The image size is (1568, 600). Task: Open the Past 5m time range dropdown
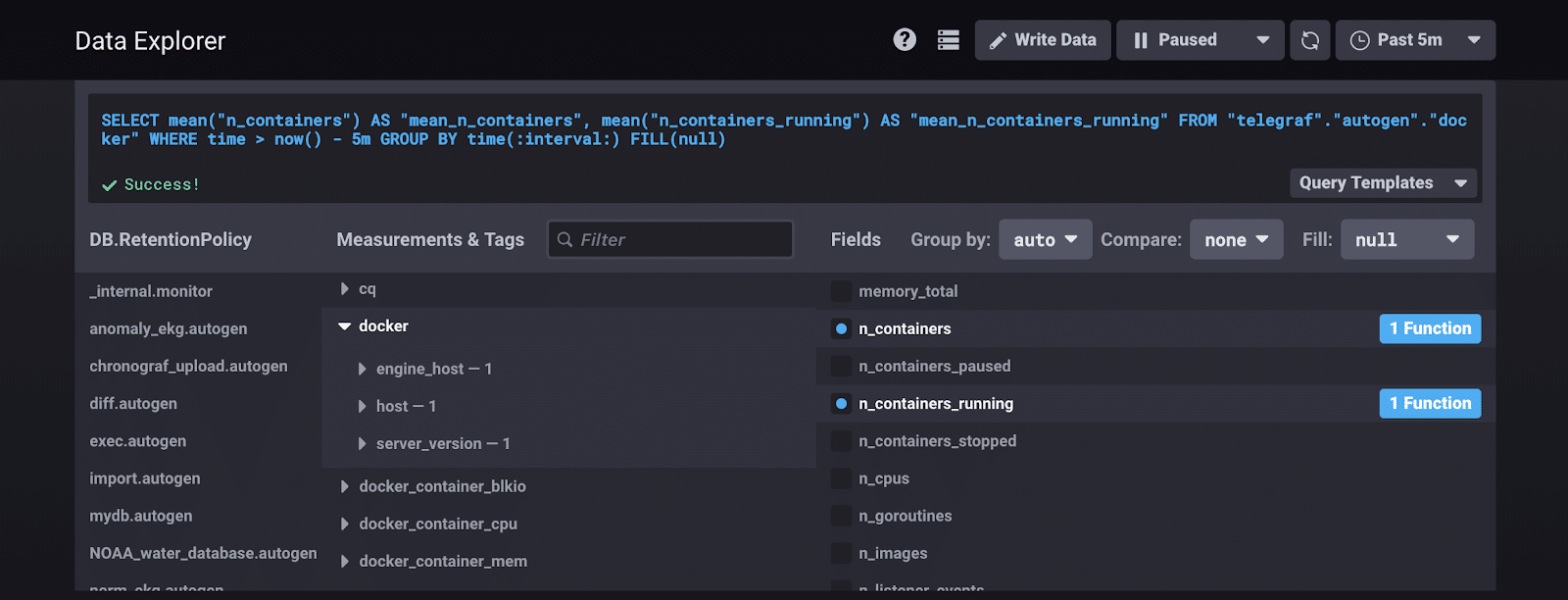pos(1414,40)
